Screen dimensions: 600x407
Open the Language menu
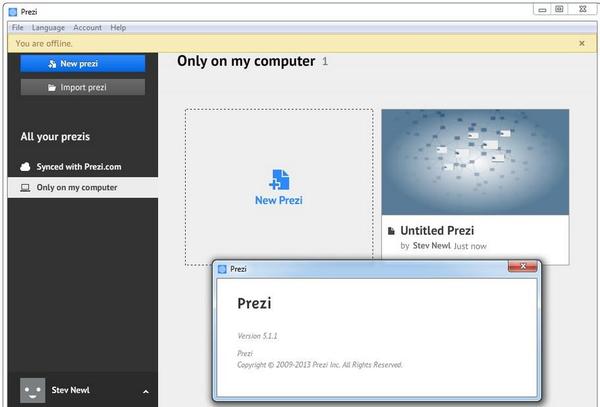click(48, 28)
